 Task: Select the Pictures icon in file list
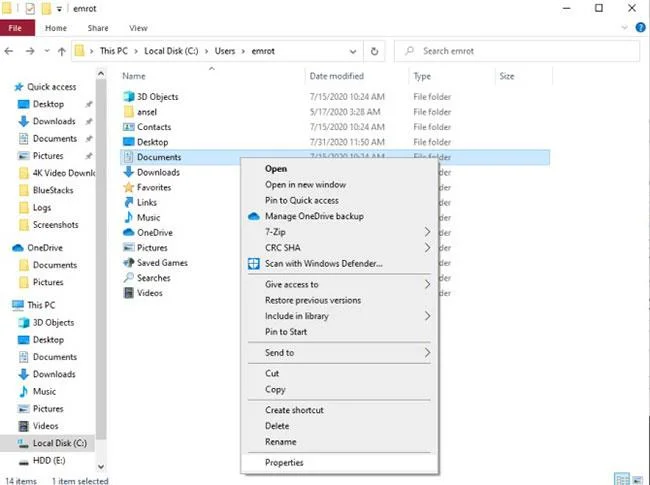pos(129,247)
